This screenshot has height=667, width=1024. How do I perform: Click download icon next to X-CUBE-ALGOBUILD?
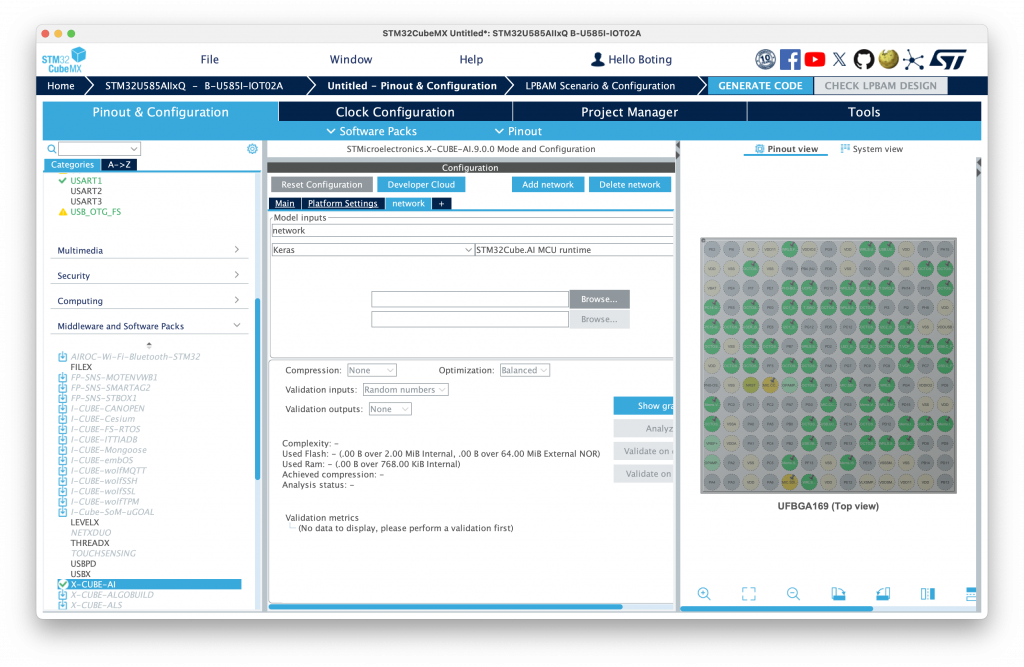coord(63,595)
